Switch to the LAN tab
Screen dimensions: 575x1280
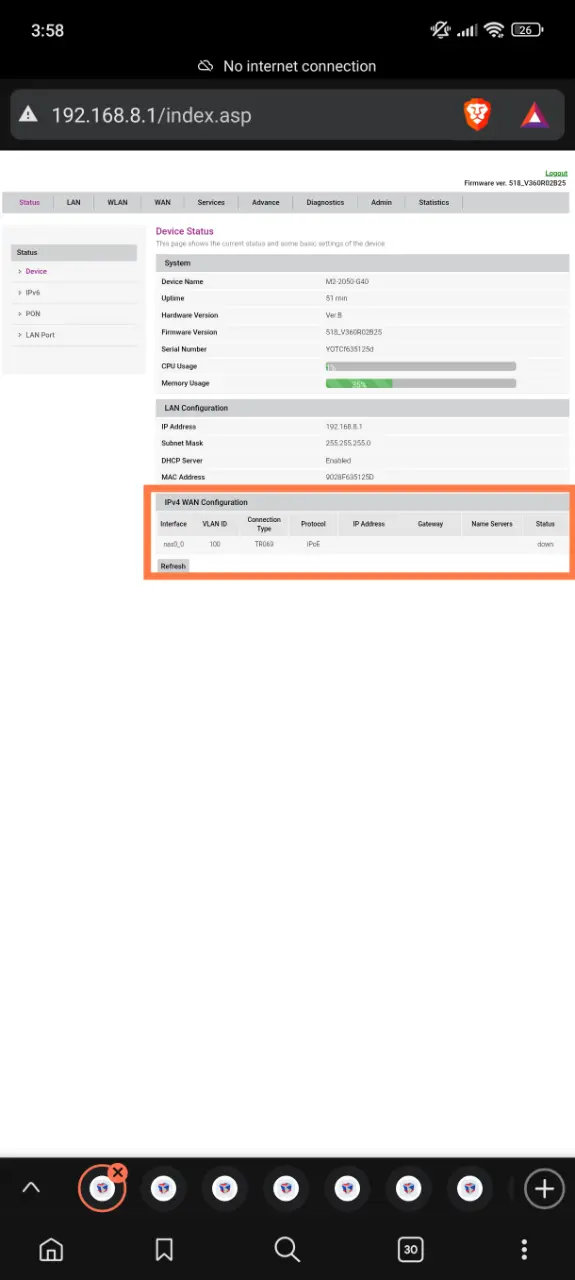(74, 202)
